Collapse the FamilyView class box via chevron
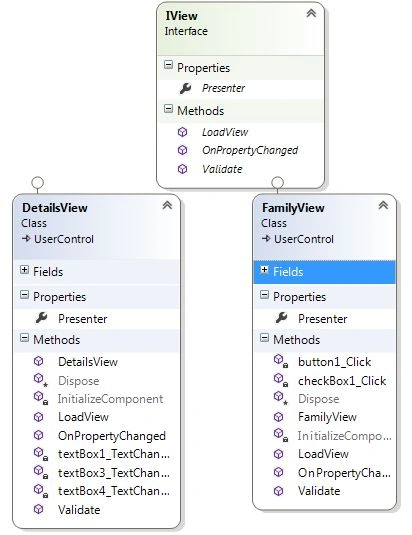 pyautogui.click(x=383, y=205)
